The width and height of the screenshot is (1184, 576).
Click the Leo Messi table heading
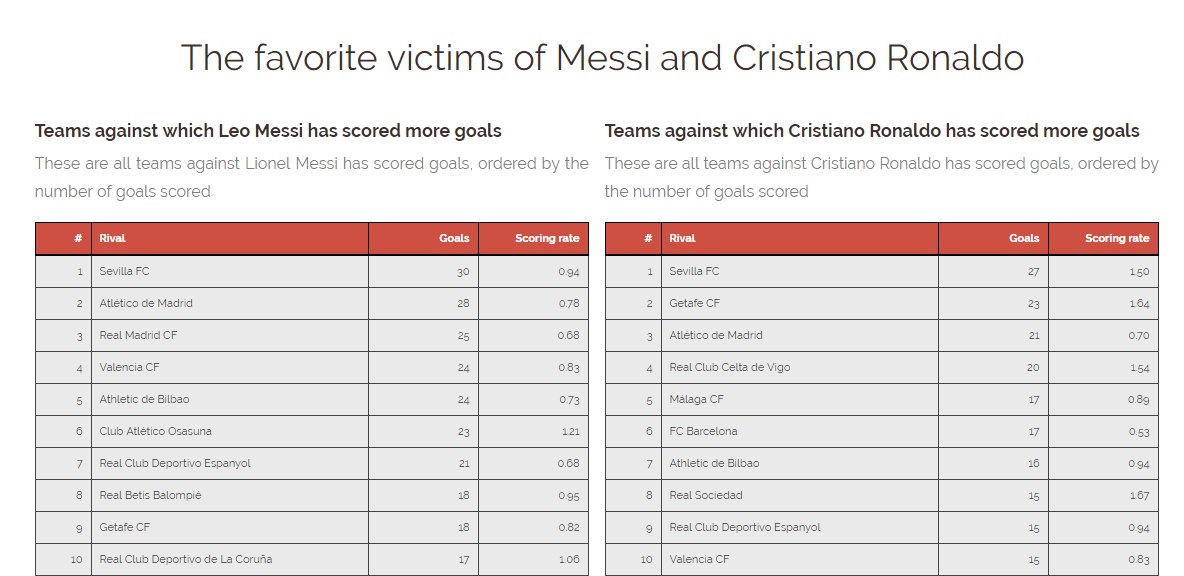tap(268, 131)
